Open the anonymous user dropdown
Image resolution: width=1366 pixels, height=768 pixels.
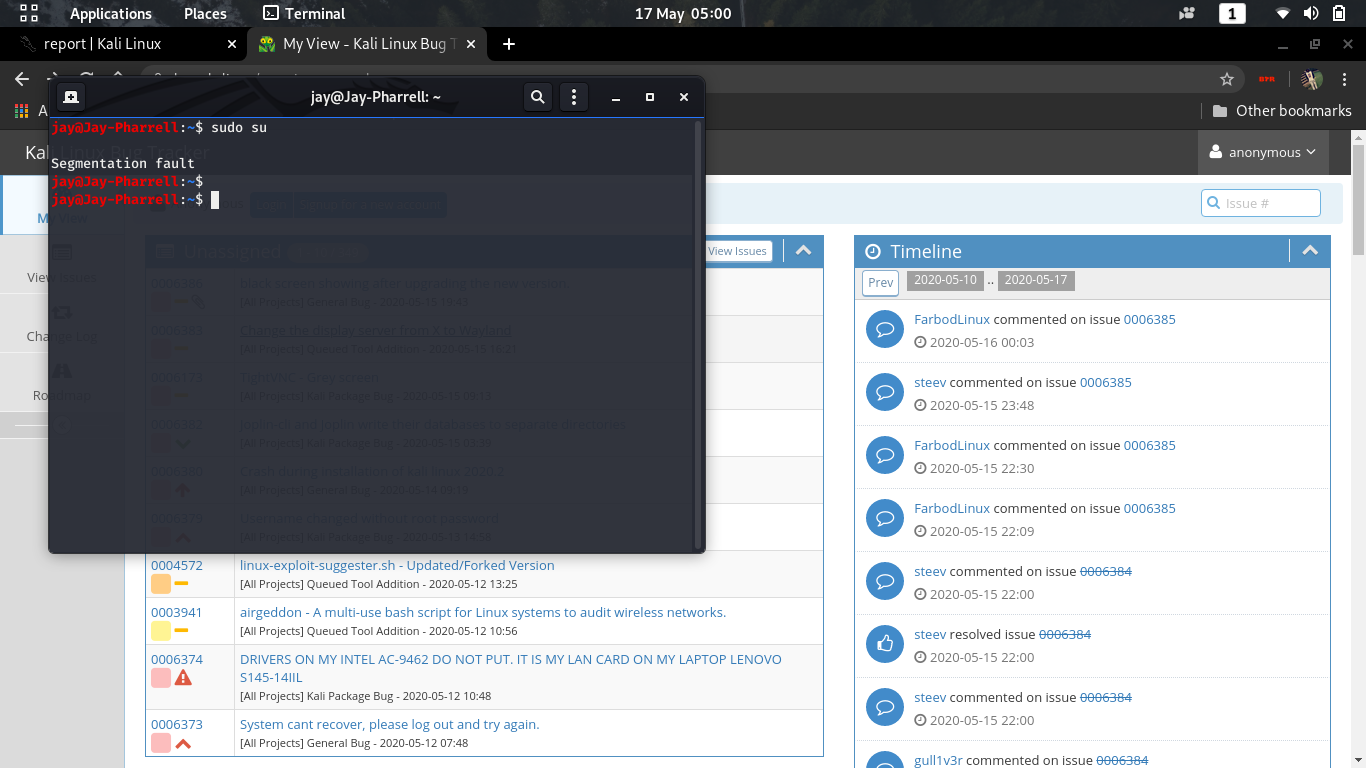pos(1263,152)
